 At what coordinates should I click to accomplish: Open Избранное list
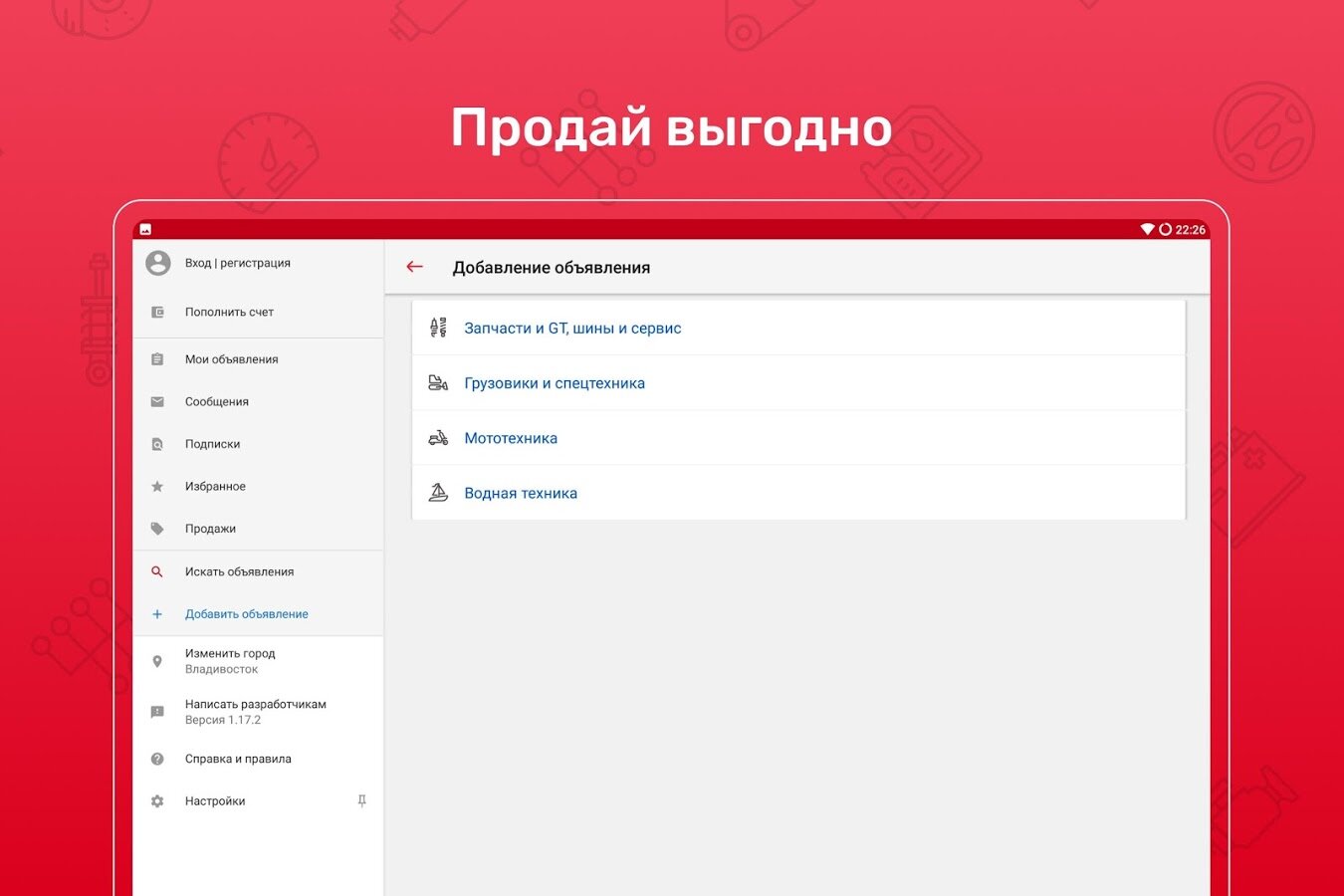point(258,487)
